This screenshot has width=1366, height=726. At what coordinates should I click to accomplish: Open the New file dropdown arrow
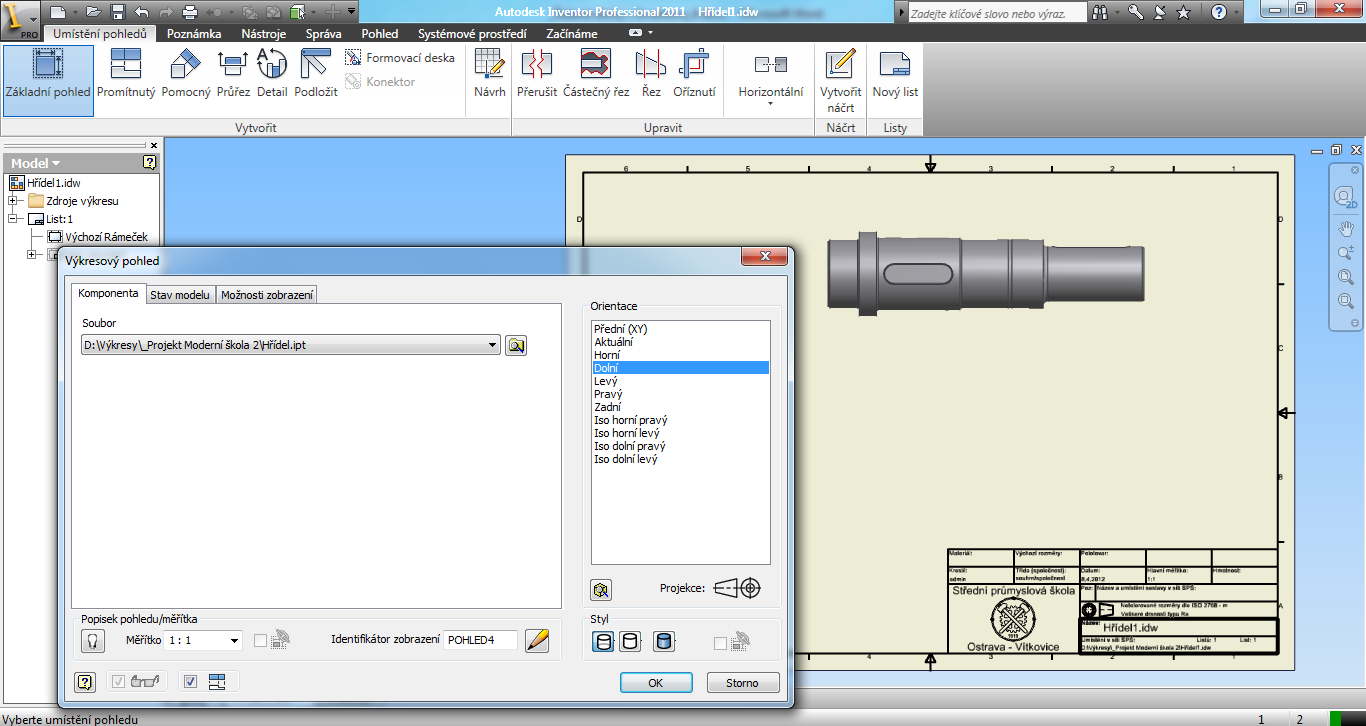point(74,12)
